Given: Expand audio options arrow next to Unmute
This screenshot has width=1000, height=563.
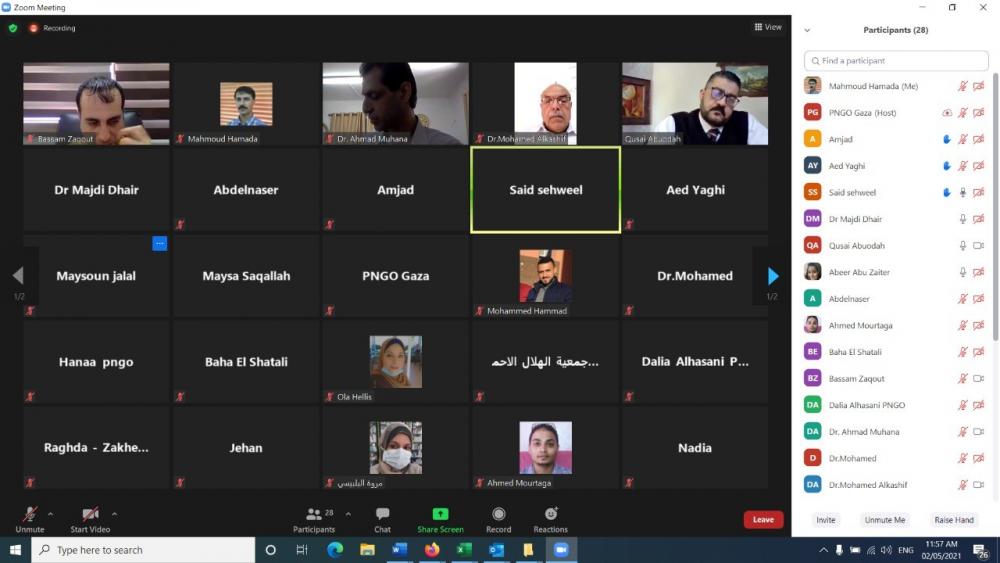Looking at the screenshot, I should (50, 514).
